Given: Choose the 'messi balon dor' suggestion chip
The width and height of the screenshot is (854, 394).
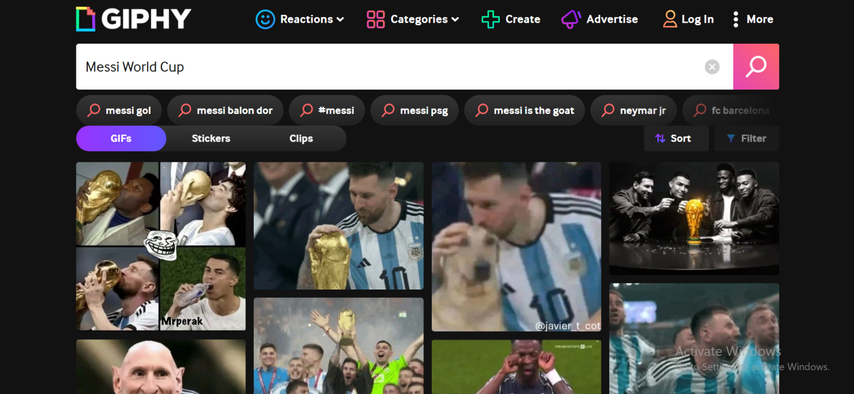Looking at the screenshot, I should 225,111.
